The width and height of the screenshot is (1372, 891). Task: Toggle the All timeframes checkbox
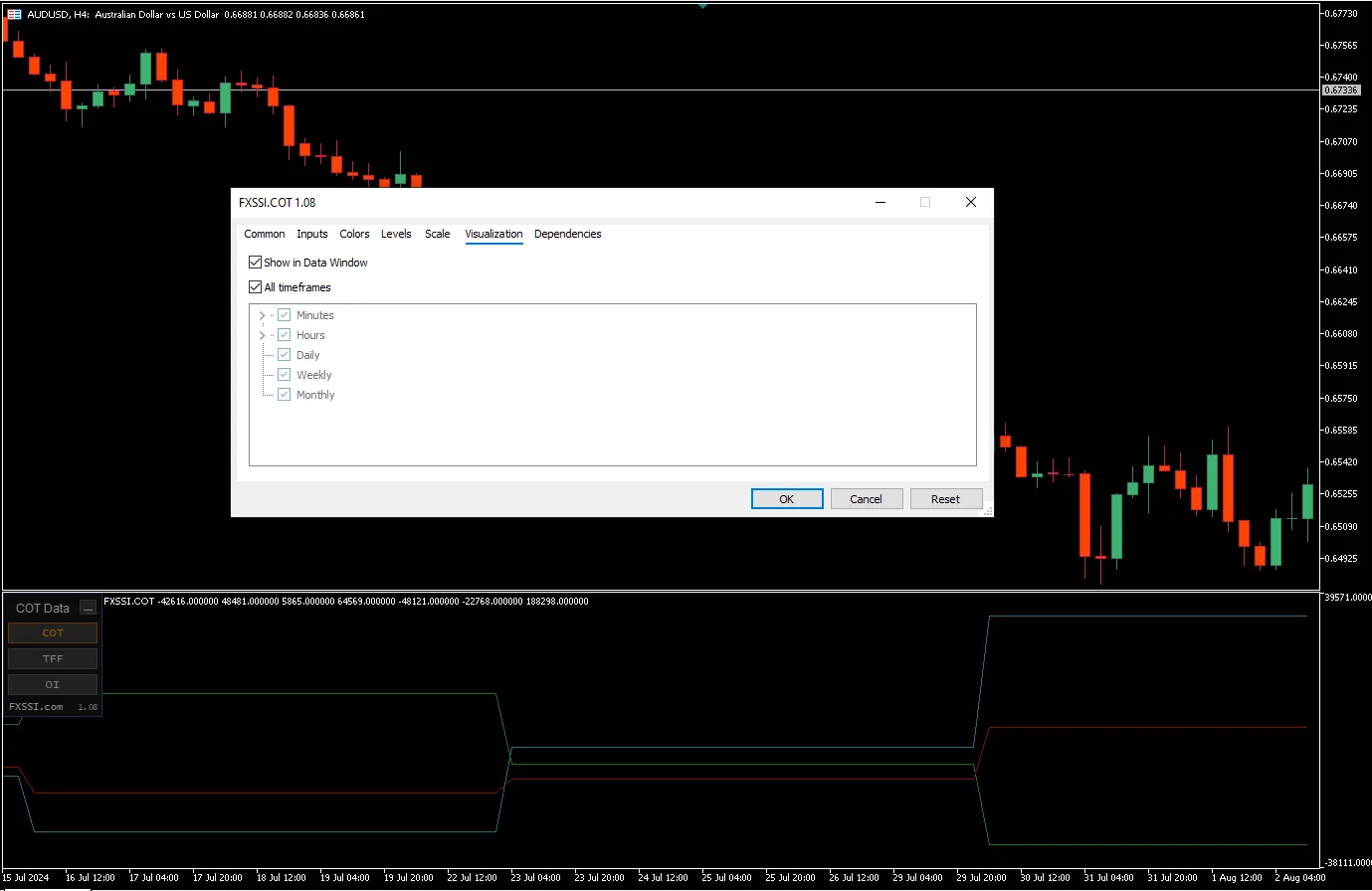(x=256, y=287)
